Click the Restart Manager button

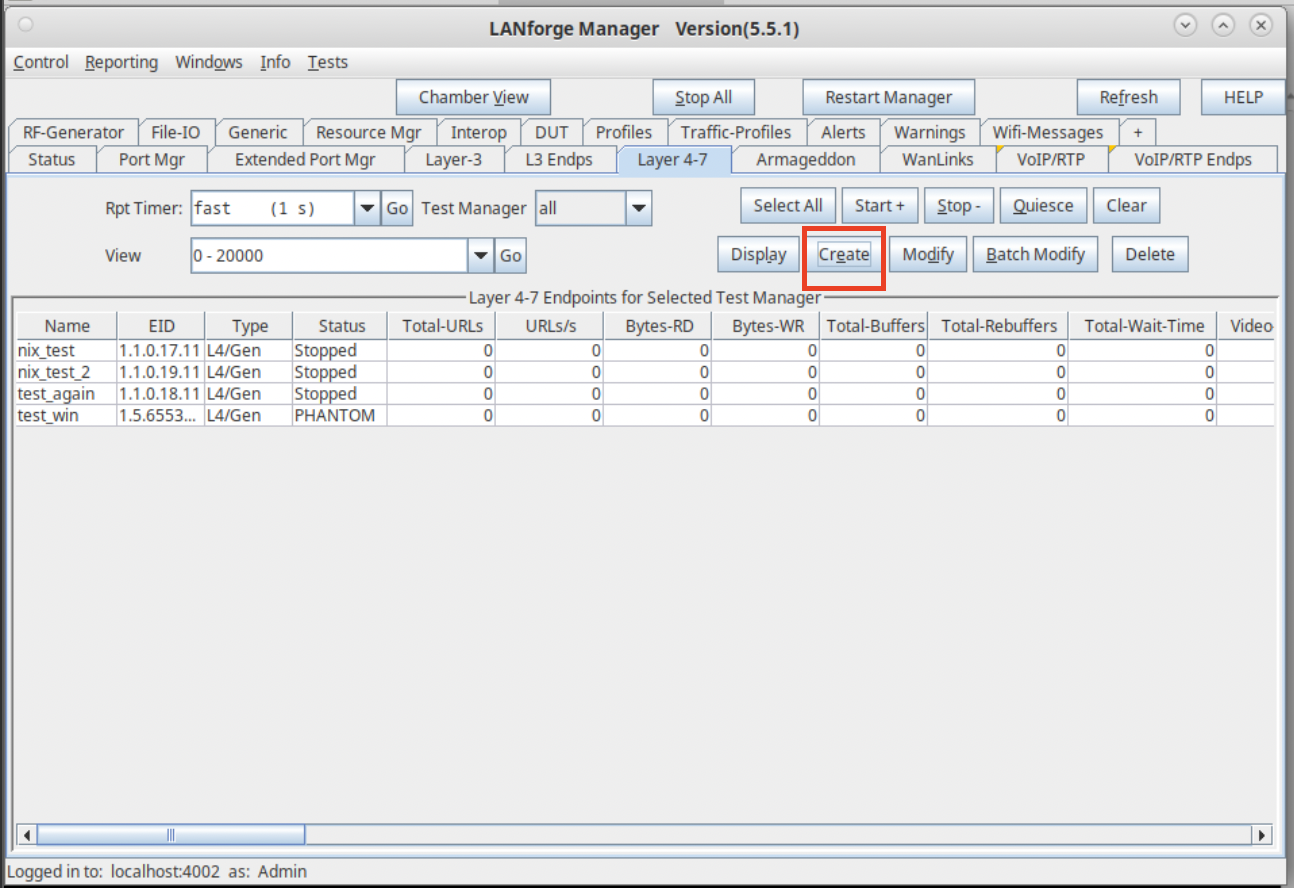(x=888, y=97)
